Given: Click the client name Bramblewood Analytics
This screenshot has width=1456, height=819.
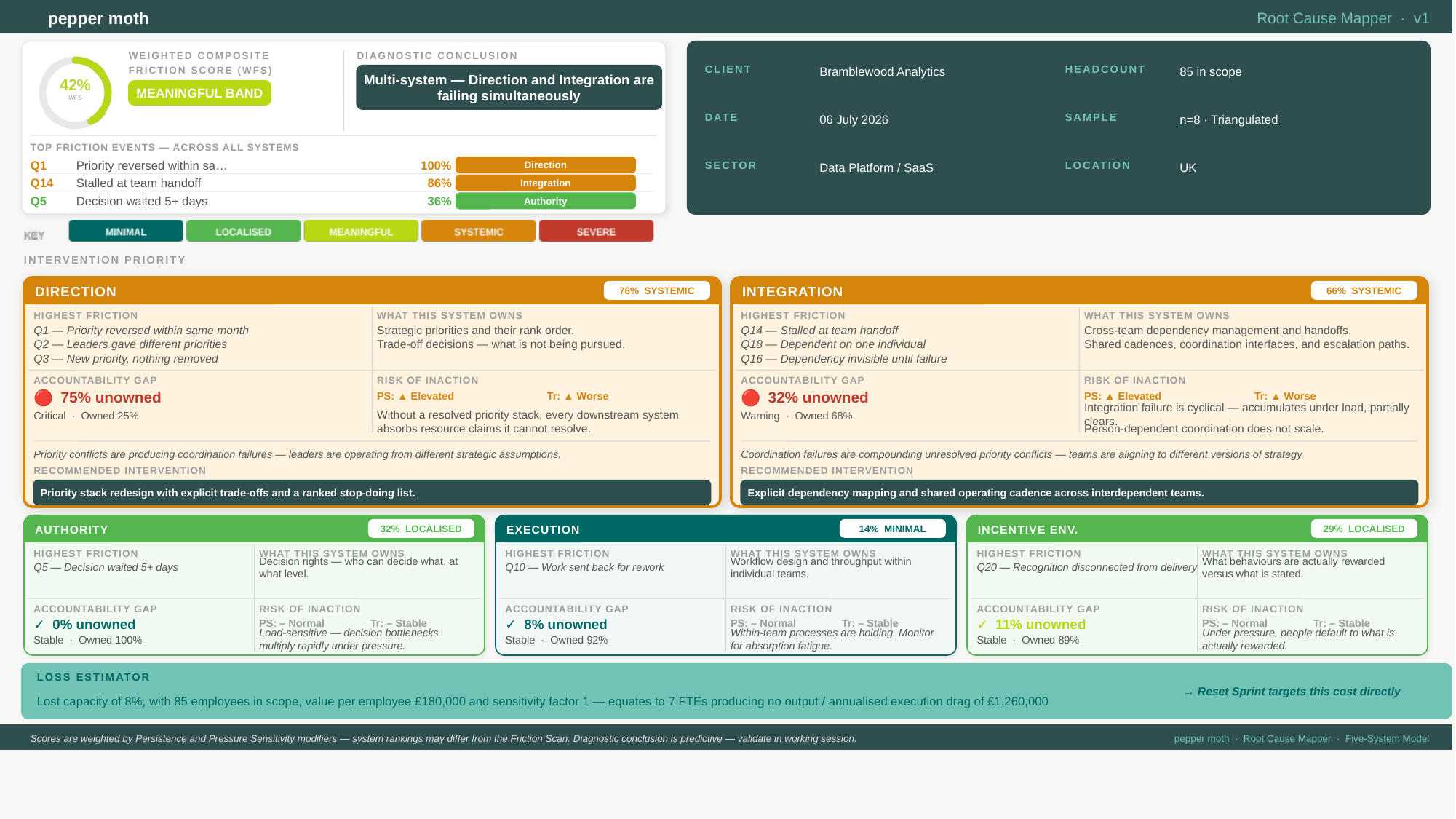Looking at the screenshot, I should pyautogui.click(x=882, y=71).
